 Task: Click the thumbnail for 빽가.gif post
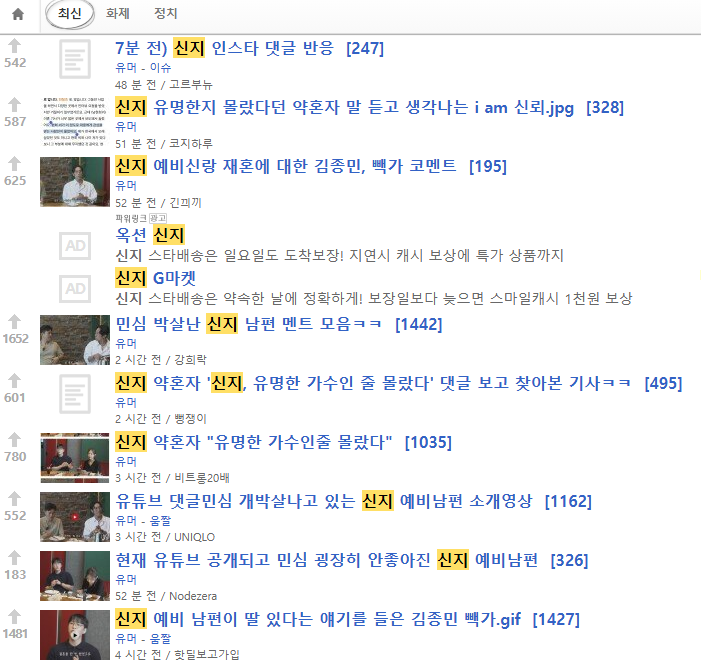(x=74, y=635)
